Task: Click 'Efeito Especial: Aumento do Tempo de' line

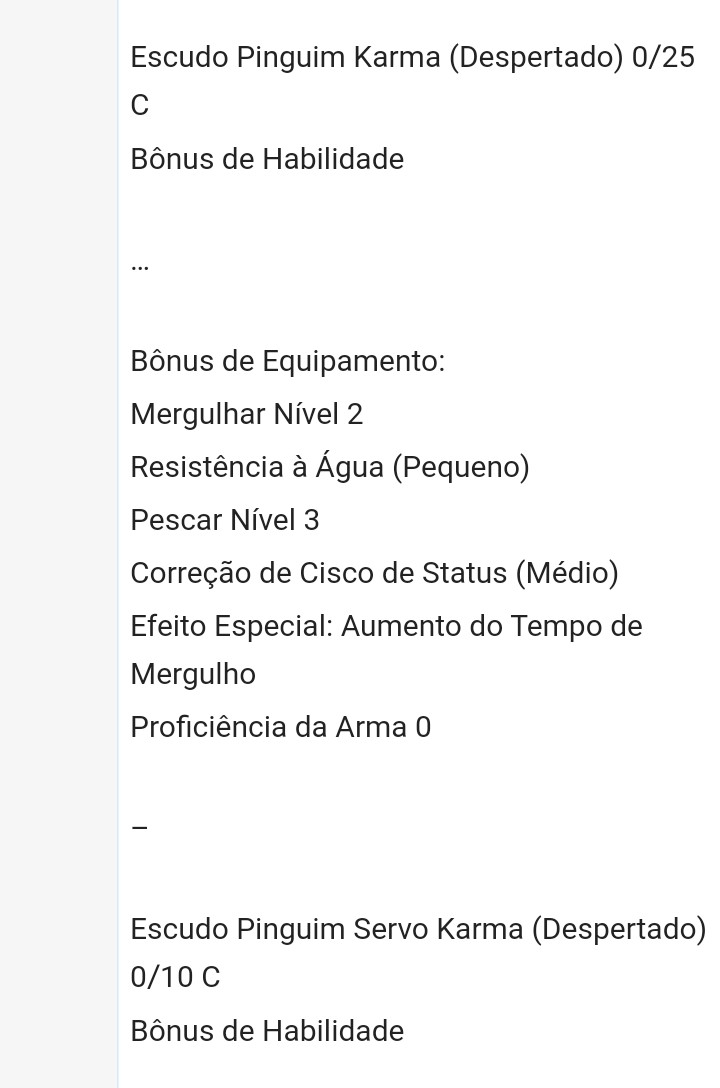Action: 386,627
